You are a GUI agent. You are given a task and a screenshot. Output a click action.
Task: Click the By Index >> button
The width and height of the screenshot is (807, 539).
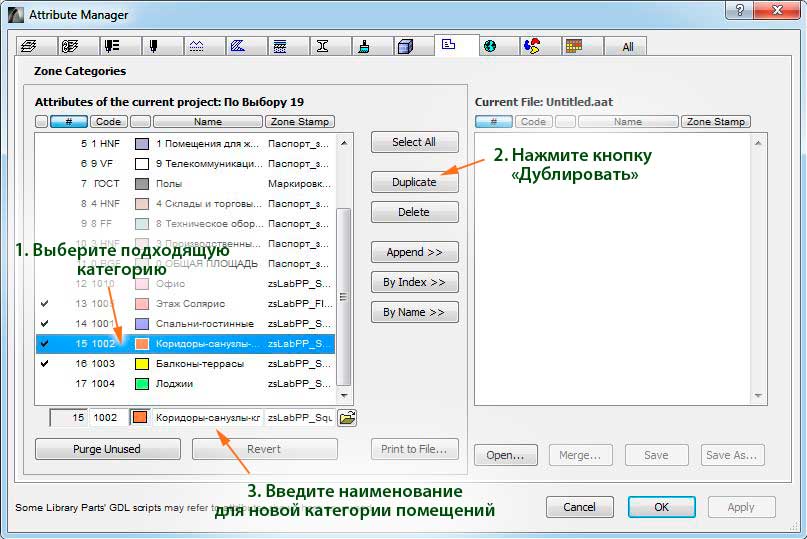tap(414, 282)
